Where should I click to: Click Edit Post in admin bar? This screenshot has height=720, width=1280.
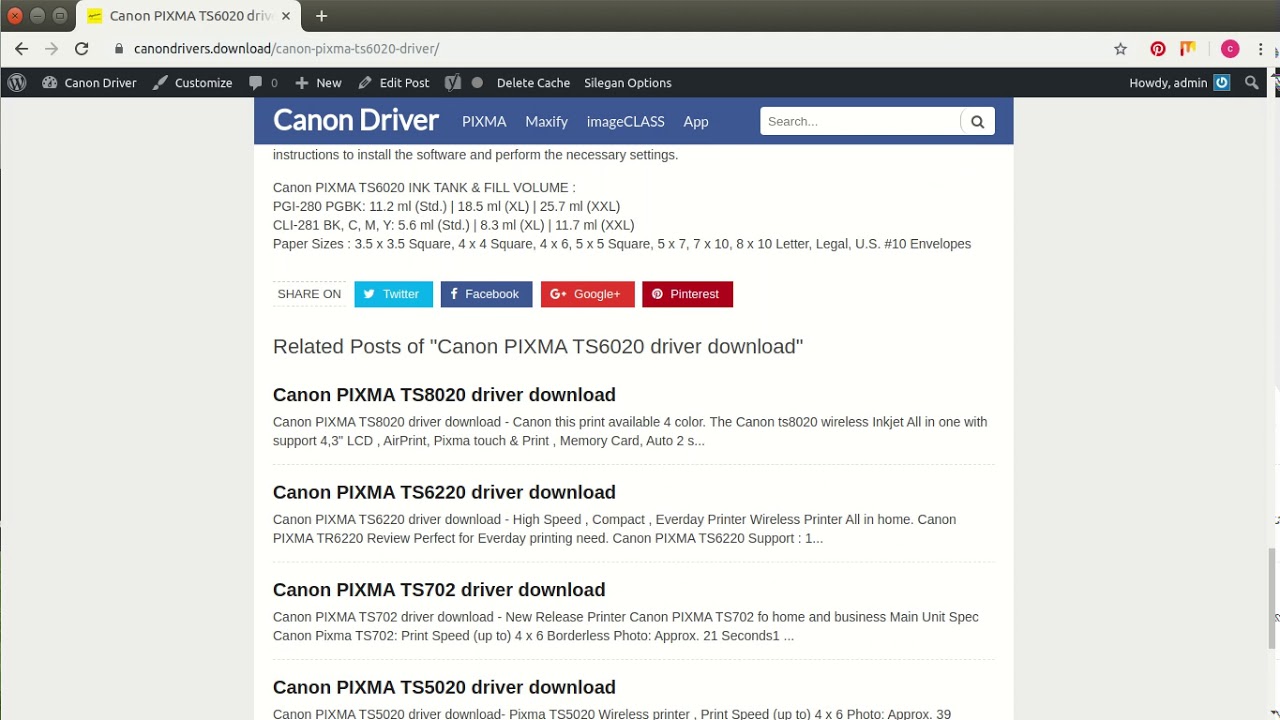click(394, 83)
